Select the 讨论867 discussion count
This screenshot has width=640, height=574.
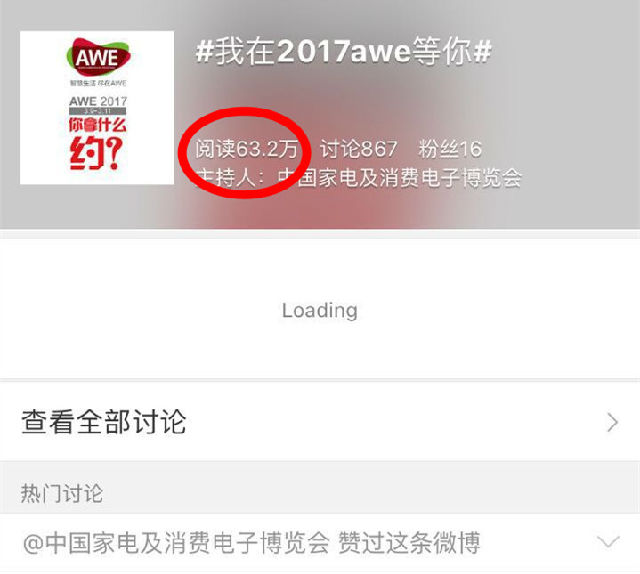(x=358, y=149)
